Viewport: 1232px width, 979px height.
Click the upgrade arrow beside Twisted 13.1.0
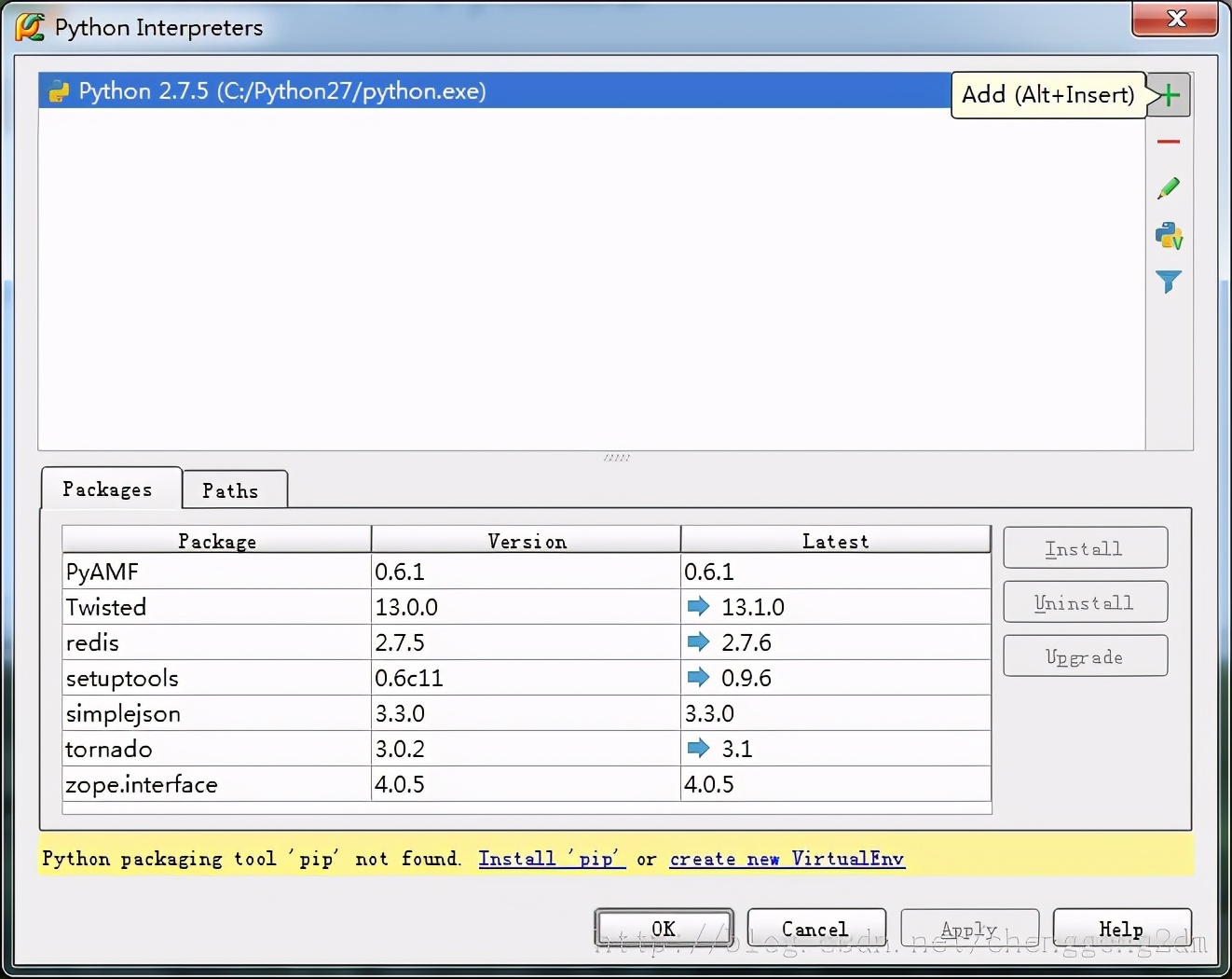698,607
